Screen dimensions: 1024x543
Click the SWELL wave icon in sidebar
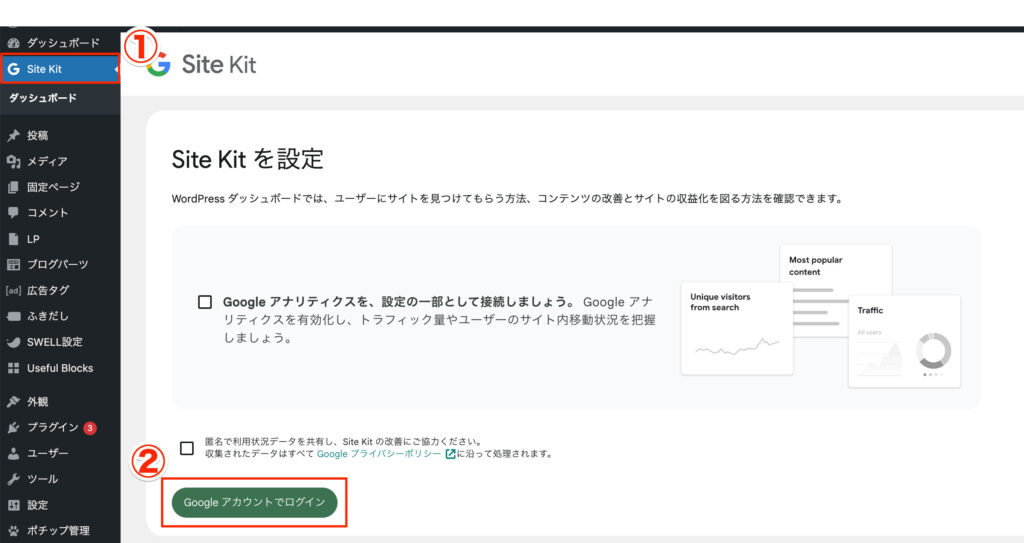13,342
